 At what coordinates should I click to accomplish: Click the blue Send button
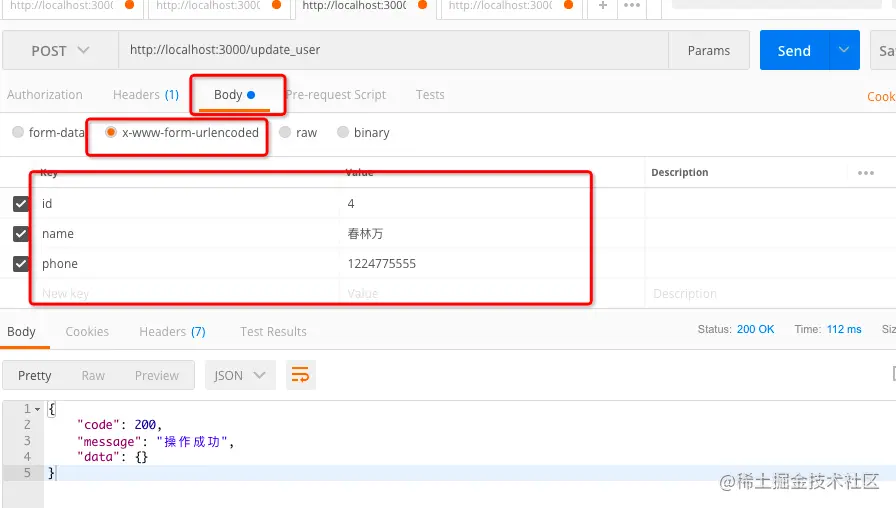tap(794, 50)
